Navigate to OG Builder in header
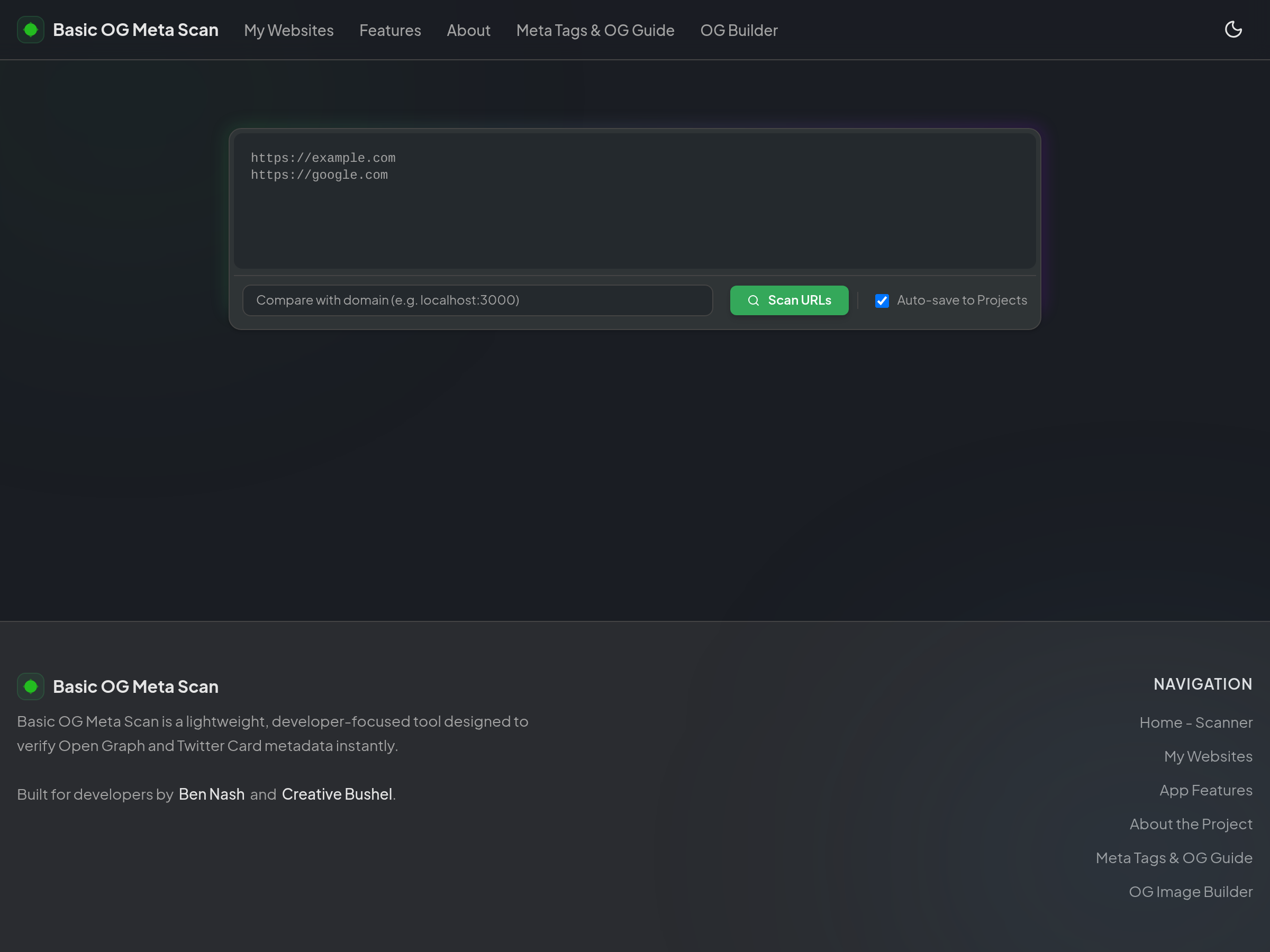This screenshot has width=1270, height=952. 739,31
